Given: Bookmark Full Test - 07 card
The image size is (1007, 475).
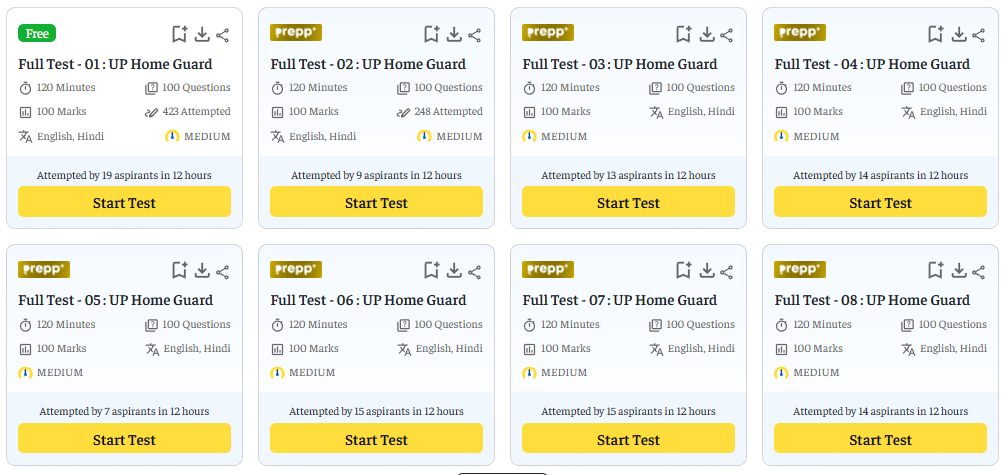Looking at the screenshot, I should [x=684, y=271].
